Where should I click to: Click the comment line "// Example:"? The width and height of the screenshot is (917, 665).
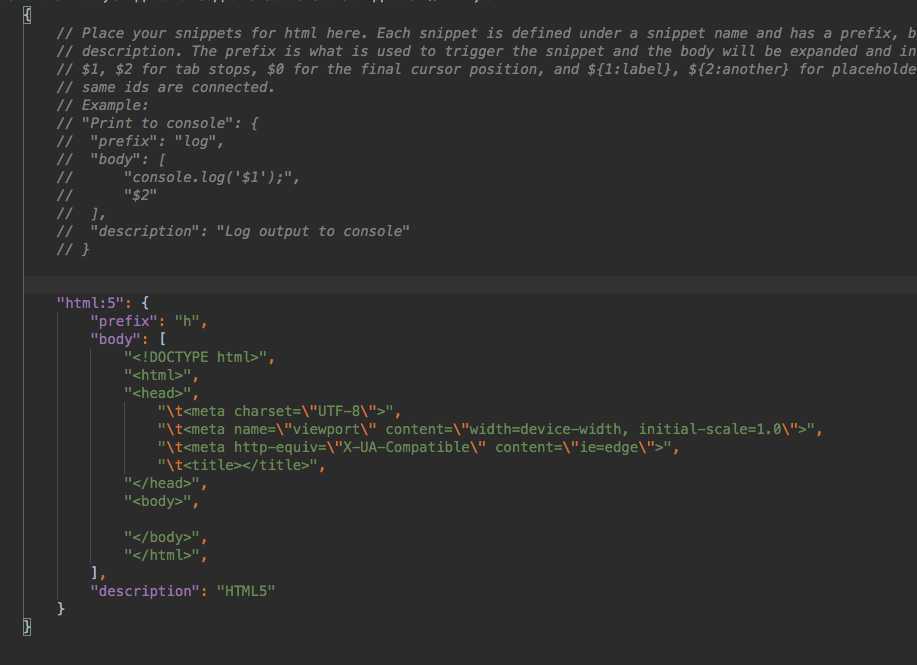click(x=103, y=105)
